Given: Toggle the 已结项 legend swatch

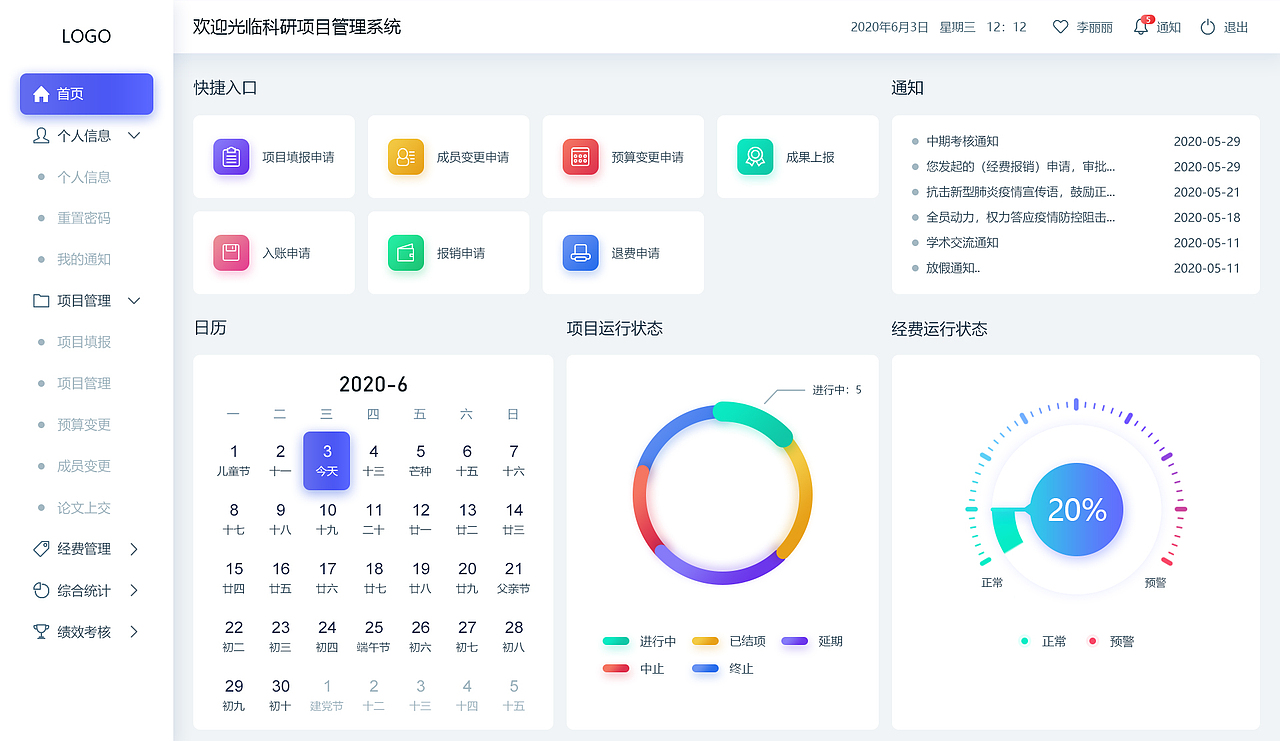Looking at the screenshot, I should [x=705, y=642].
